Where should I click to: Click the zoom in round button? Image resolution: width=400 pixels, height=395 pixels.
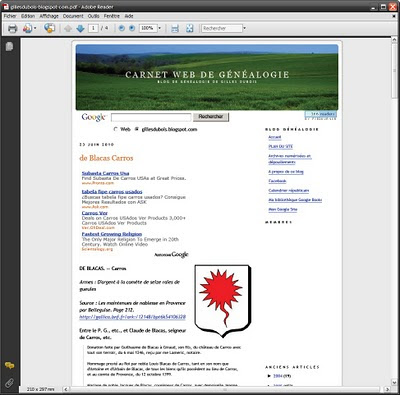pos(132,28)
